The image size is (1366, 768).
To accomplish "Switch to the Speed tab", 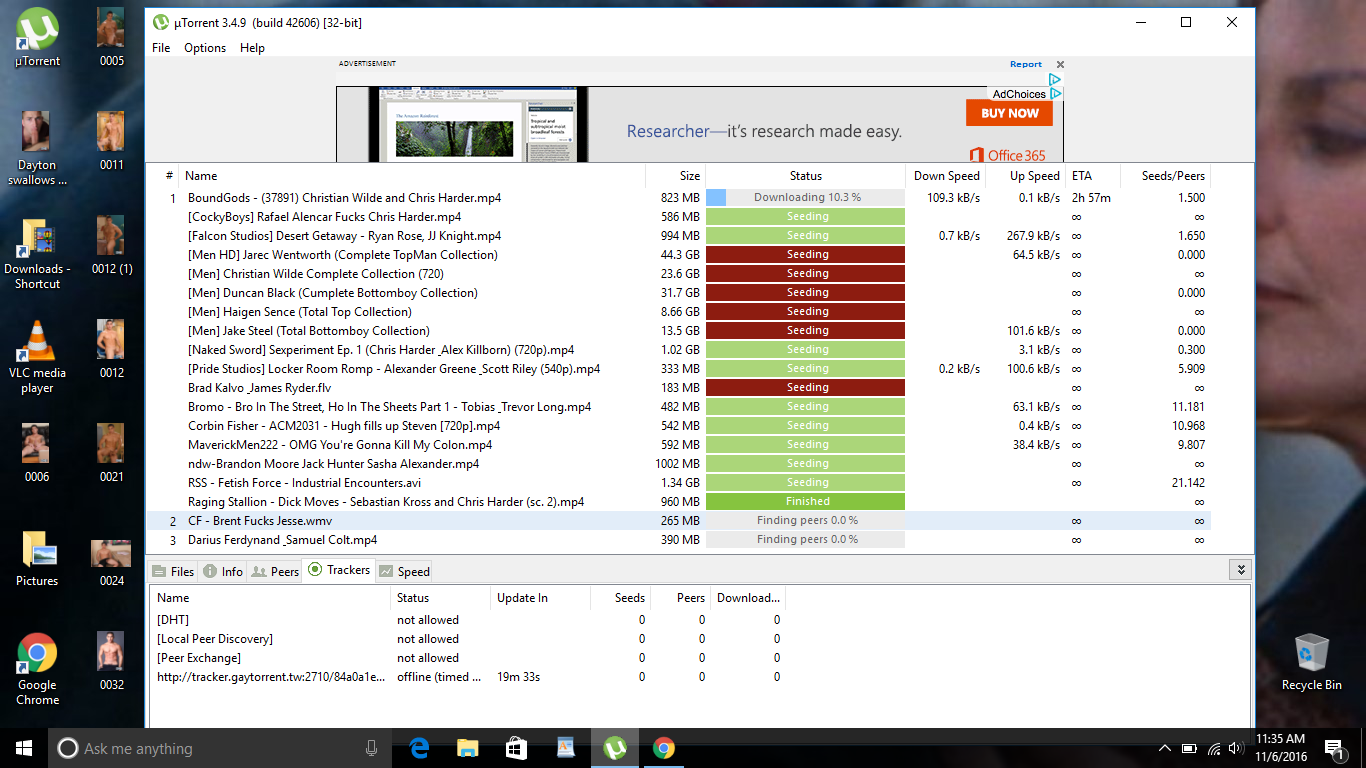I will [x=404, y=572].
